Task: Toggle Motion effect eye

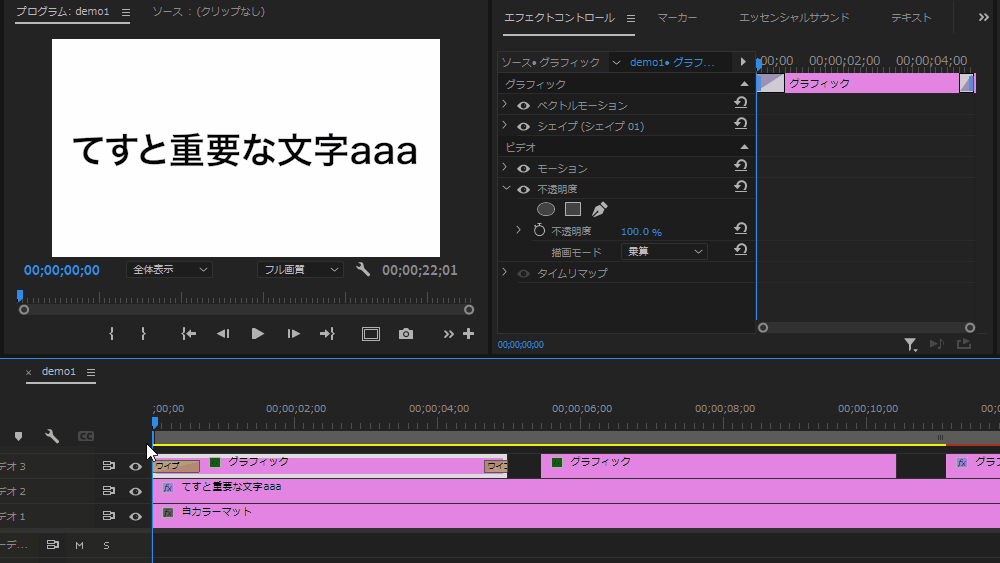Action: pyautogui.click(x=524, y=169)
